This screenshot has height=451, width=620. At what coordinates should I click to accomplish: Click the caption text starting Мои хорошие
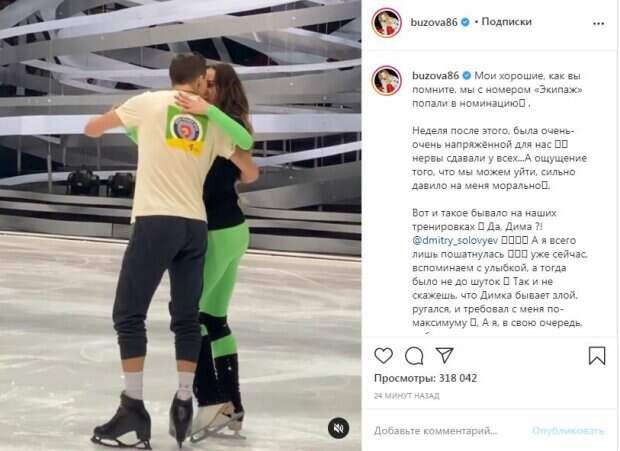(x=497, y=89)
